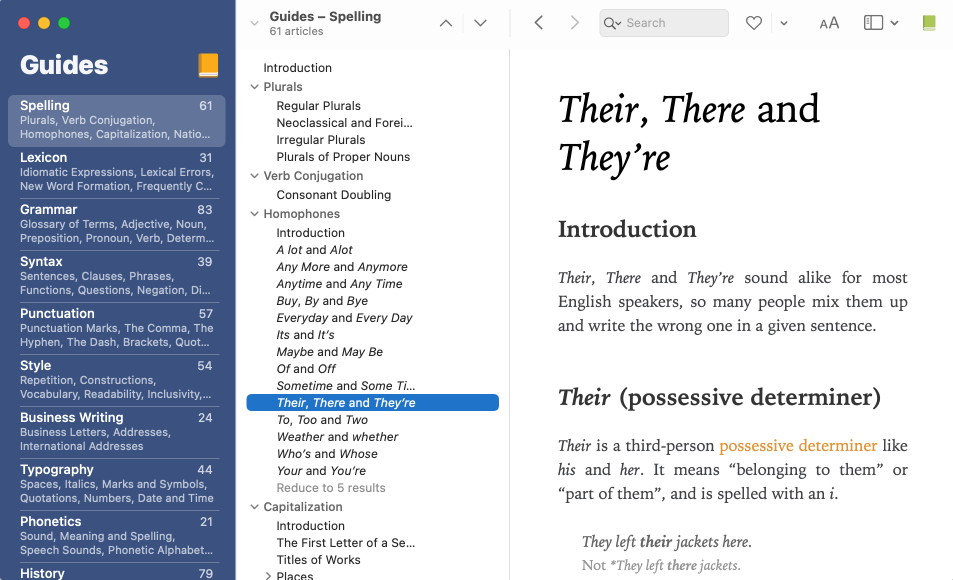Select the Punctuation guide in sidebar
This screenshot has height=580, width=953.
point(117,327)
